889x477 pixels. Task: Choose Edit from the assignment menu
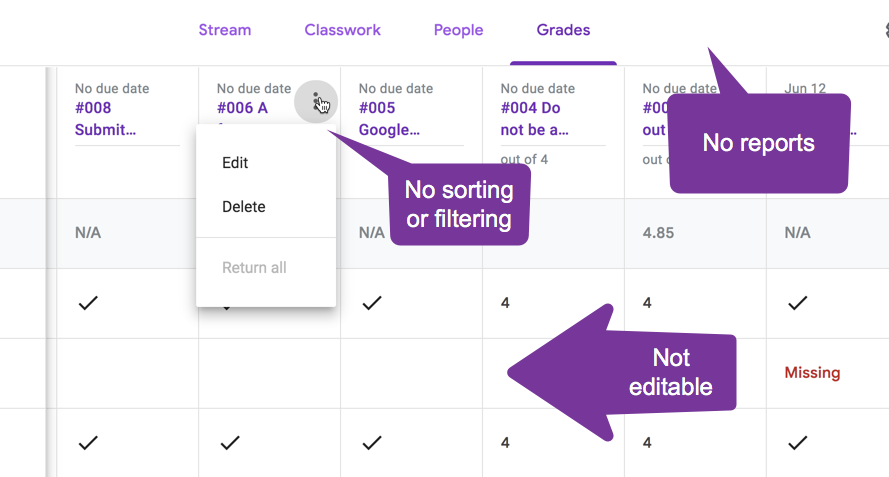235,163
